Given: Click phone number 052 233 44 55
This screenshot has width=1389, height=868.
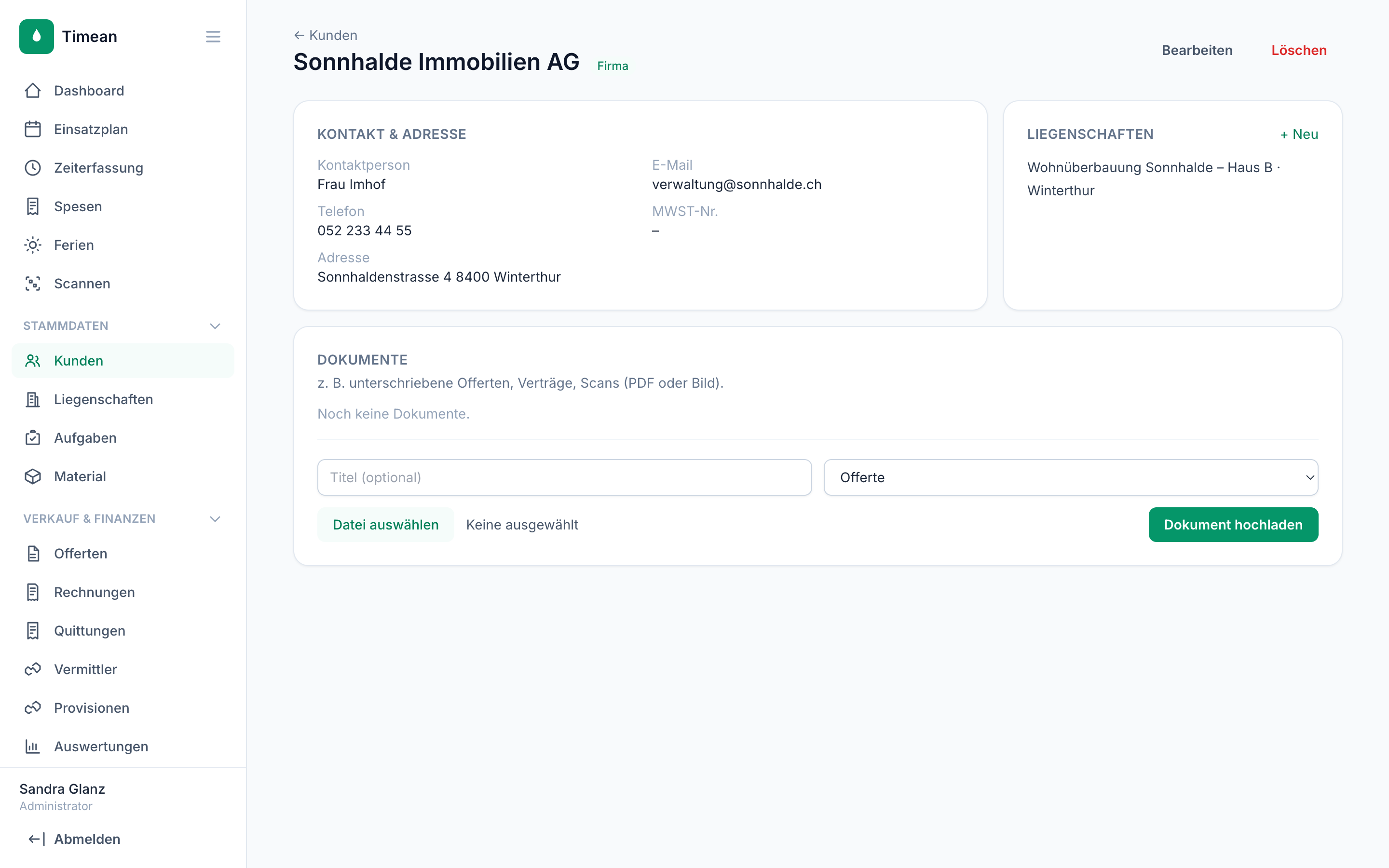Looking at the screenshot, I should [365, 231].
